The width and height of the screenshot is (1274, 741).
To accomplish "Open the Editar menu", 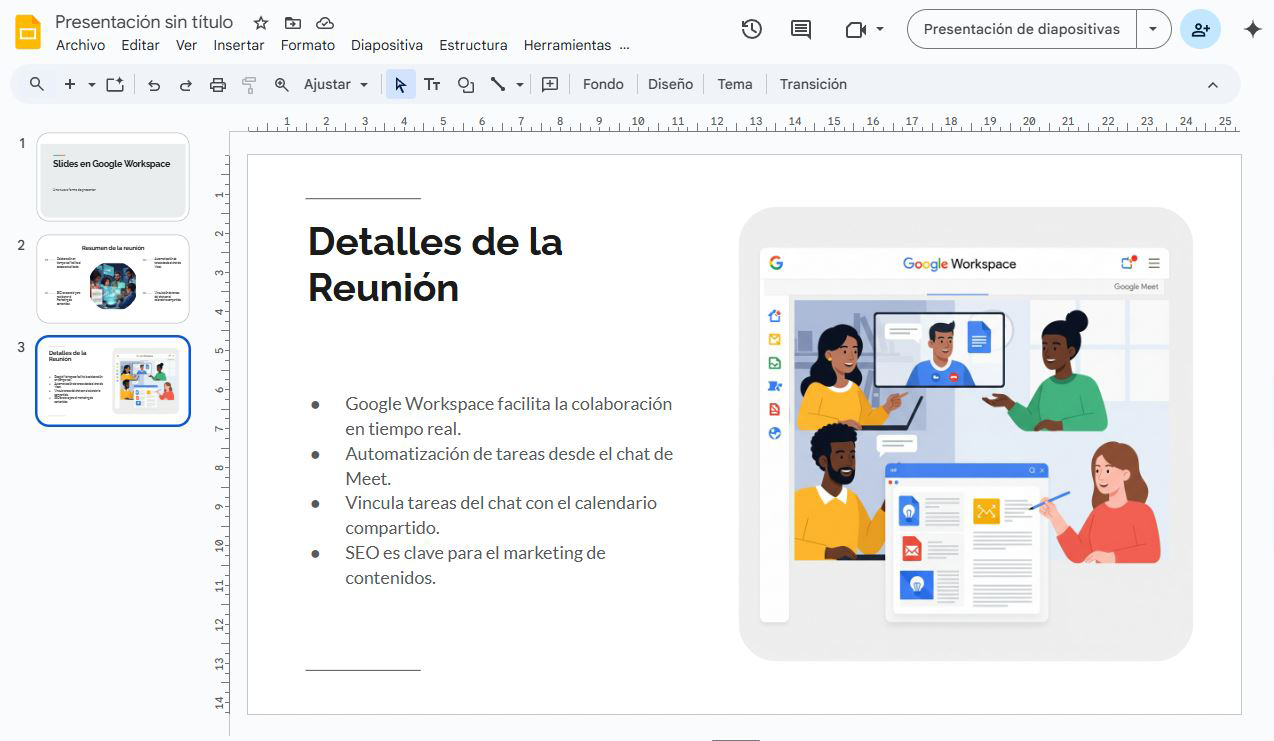I will tap(140, 45).
